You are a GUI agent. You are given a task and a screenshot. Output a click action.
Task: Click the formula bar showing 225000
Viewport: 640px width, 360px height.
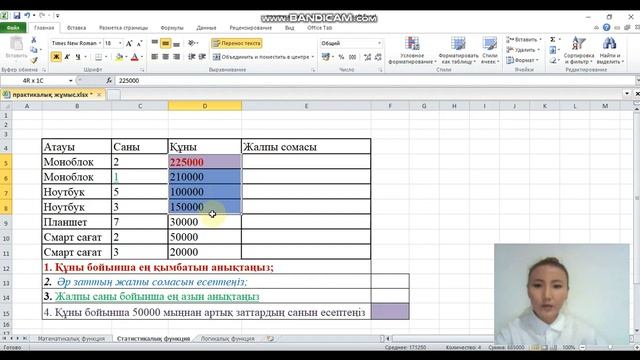click(376, 80)
